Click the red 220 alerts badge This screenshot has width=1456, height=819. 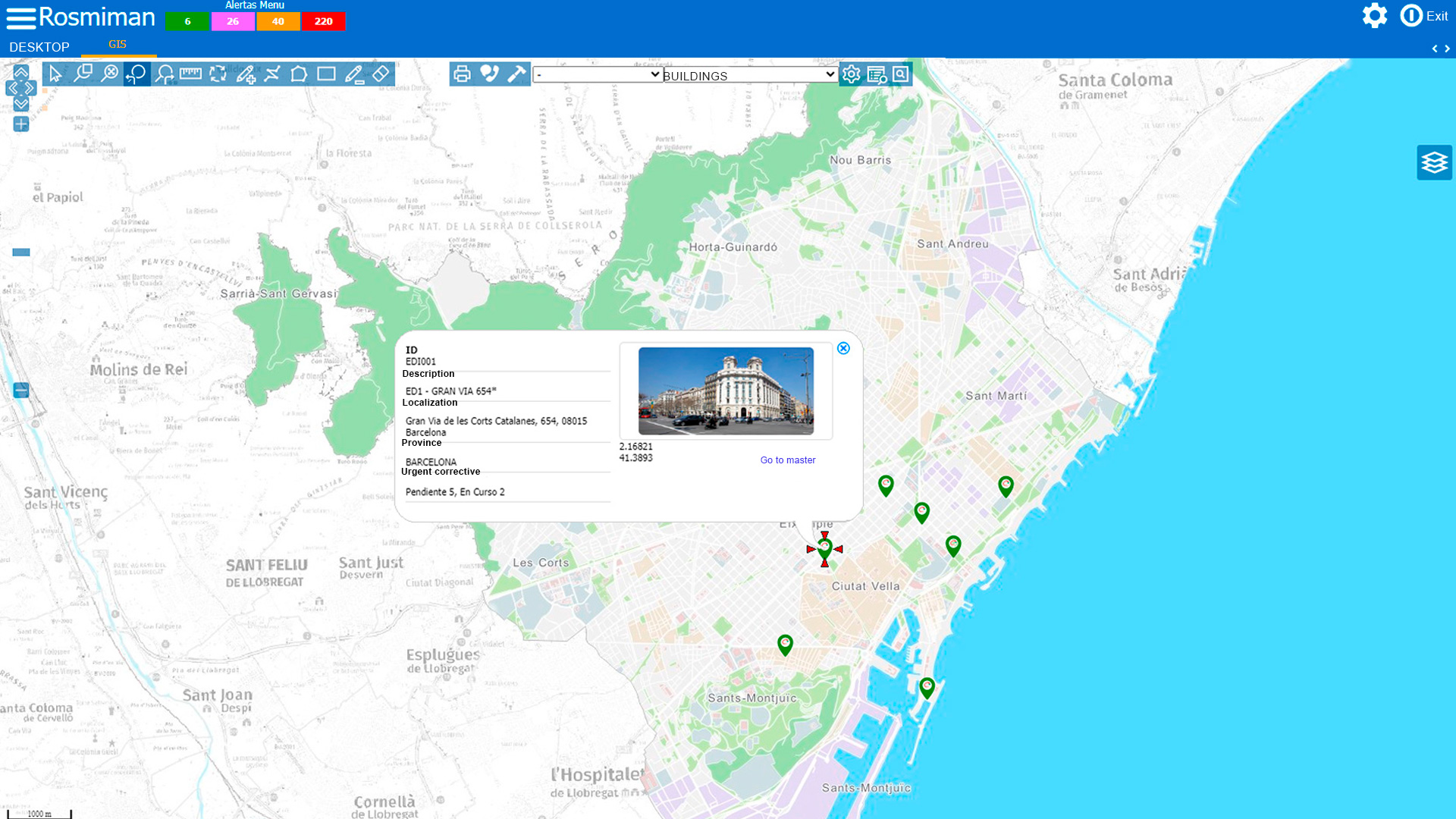(x=323, y=21)
